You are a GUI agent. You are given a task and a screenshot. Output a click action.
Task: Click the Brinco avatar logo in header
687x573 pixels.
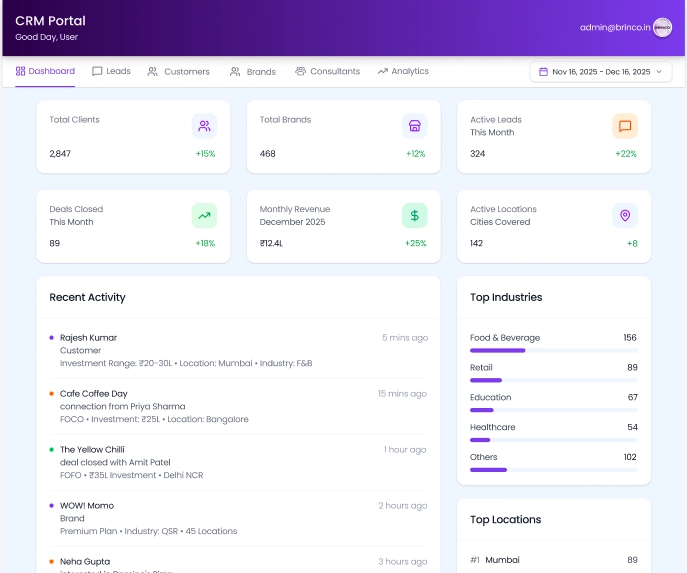(x=662, y=28)
